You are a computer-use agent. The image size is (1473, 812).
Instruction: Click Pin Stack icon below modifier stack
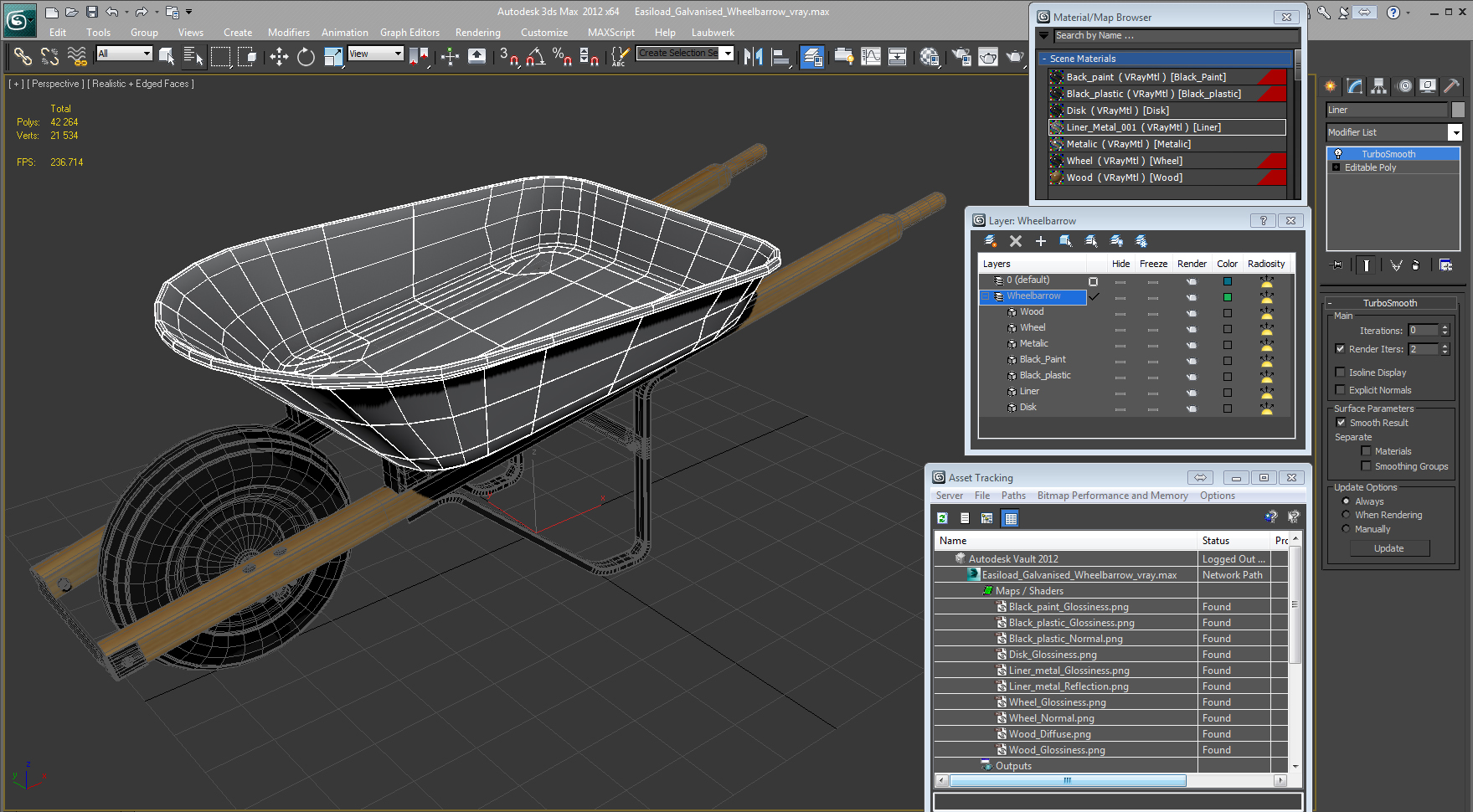click(x=1337, y=265)
